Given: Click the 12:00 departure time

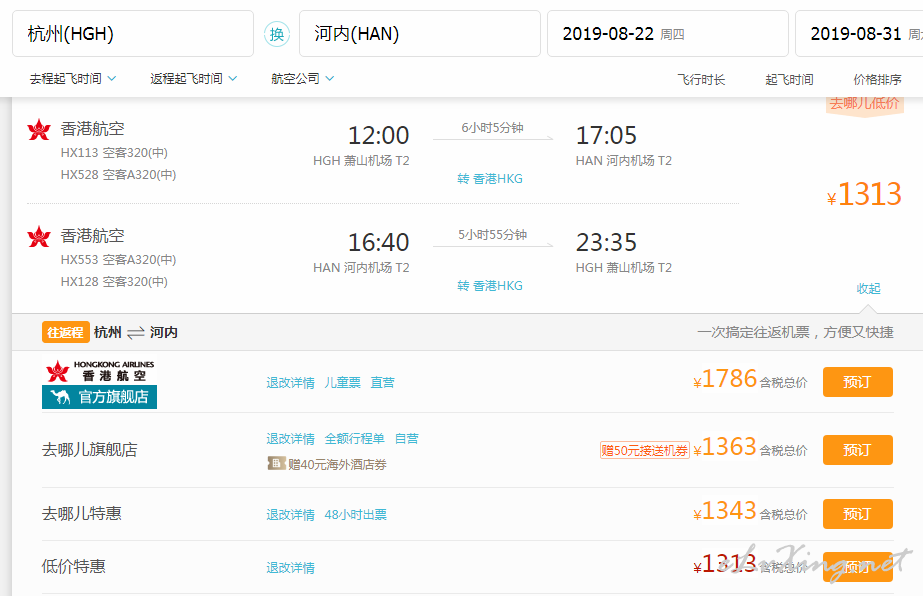Looking at the screenshot, I should [379, 136].
